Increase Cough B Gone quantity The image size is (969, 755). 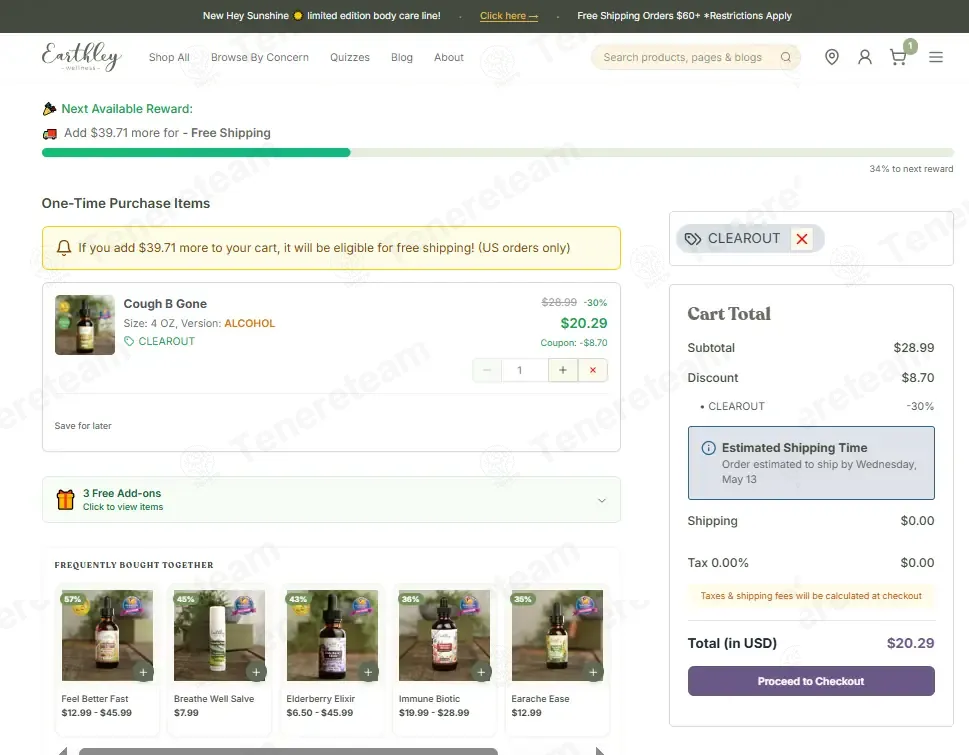(562, 370)
